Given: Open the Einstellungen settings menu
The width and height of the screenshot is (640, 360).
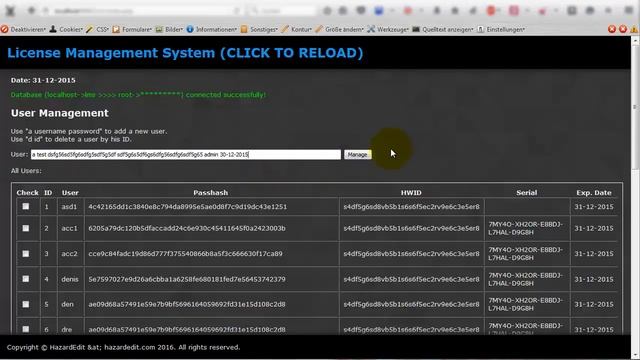Looking at the screenshot, I should (501, 29).
